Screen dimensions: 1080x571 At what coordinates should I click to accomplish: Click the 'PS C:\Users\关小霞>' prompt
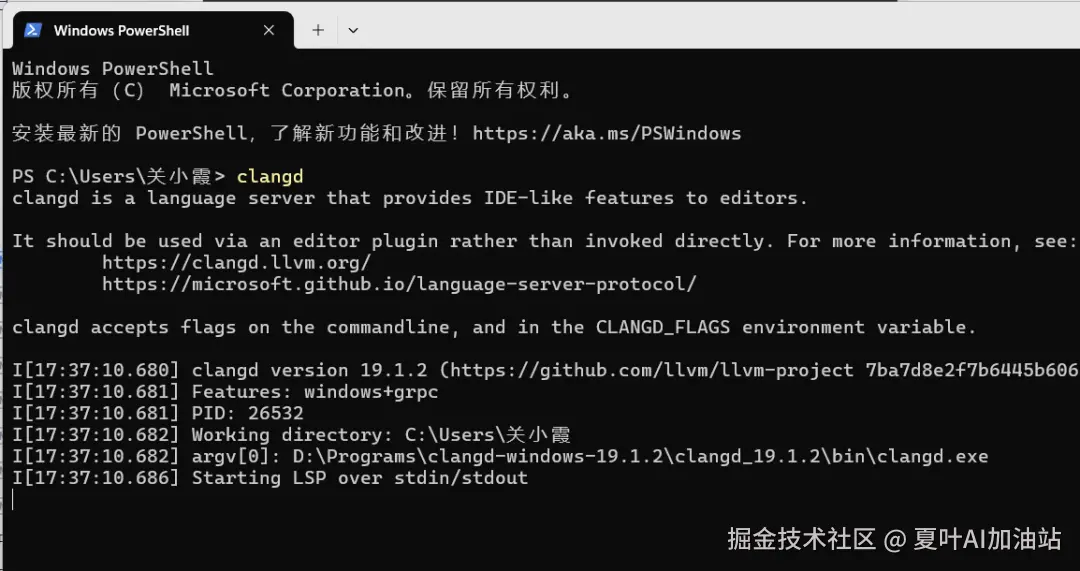coord(118,177)
